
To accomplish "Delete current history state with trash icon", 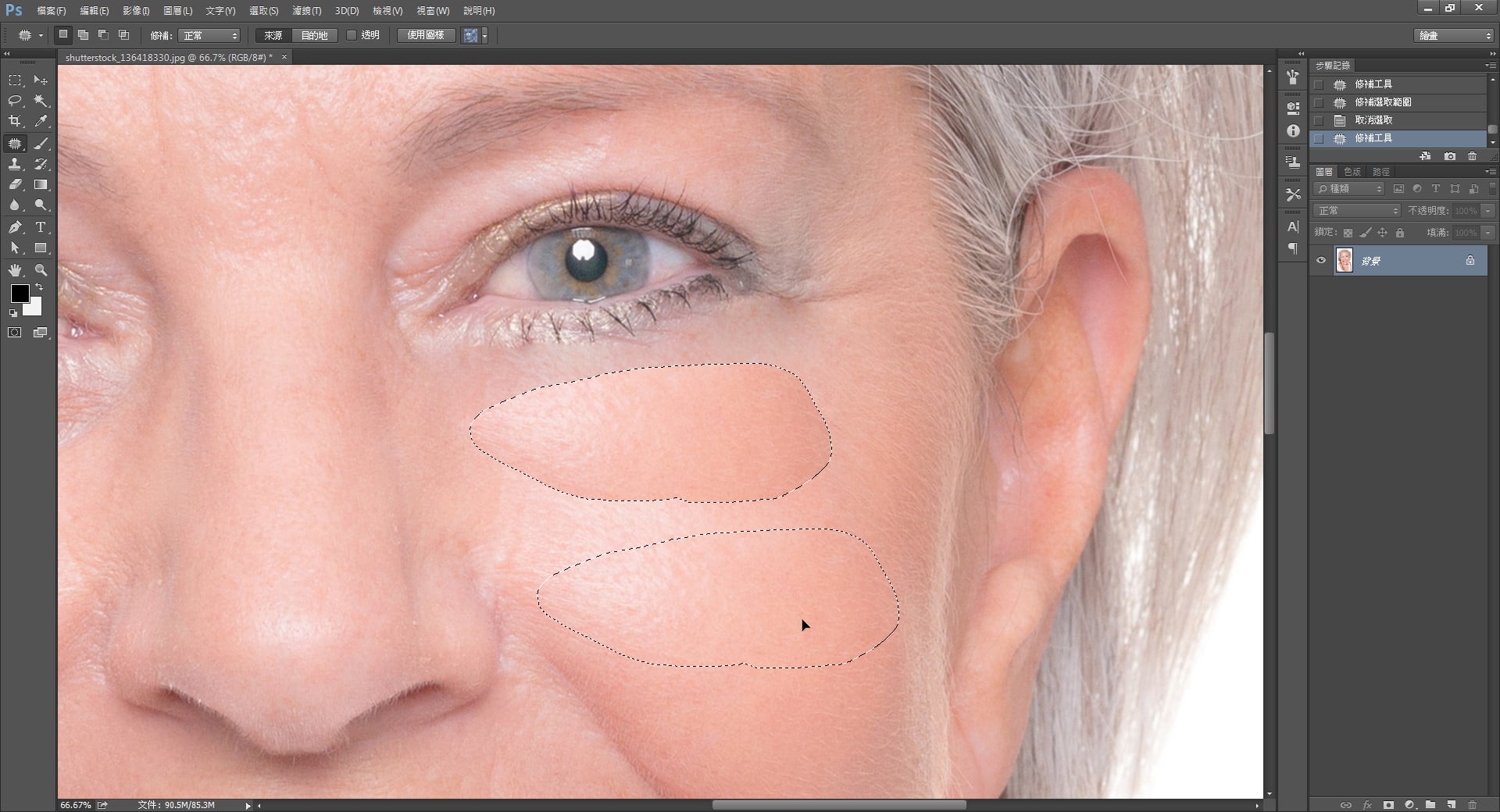I will pos(1473,156).
